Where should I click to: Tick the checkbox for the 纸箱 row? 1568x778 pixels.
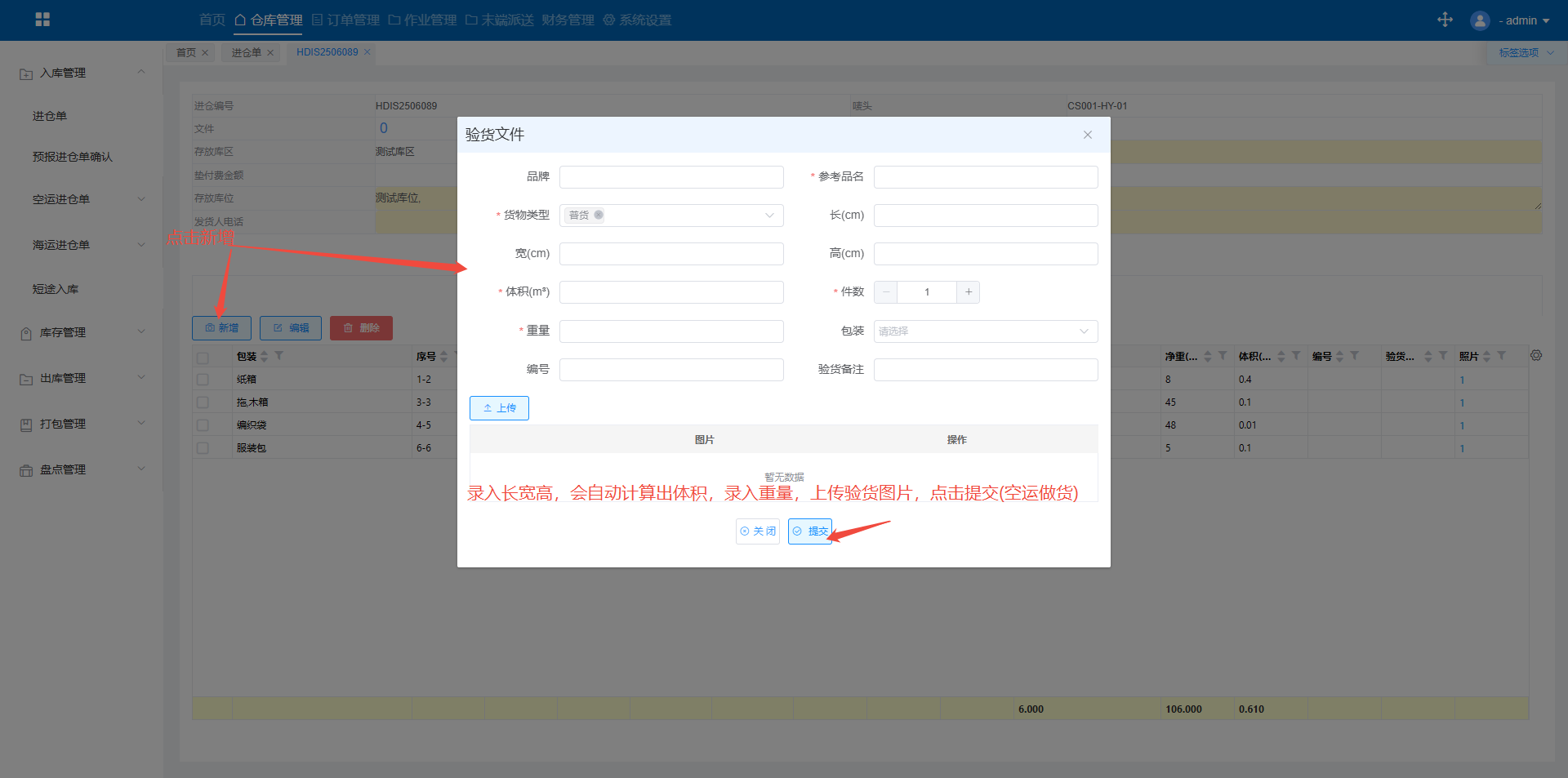tap(203, 380)
